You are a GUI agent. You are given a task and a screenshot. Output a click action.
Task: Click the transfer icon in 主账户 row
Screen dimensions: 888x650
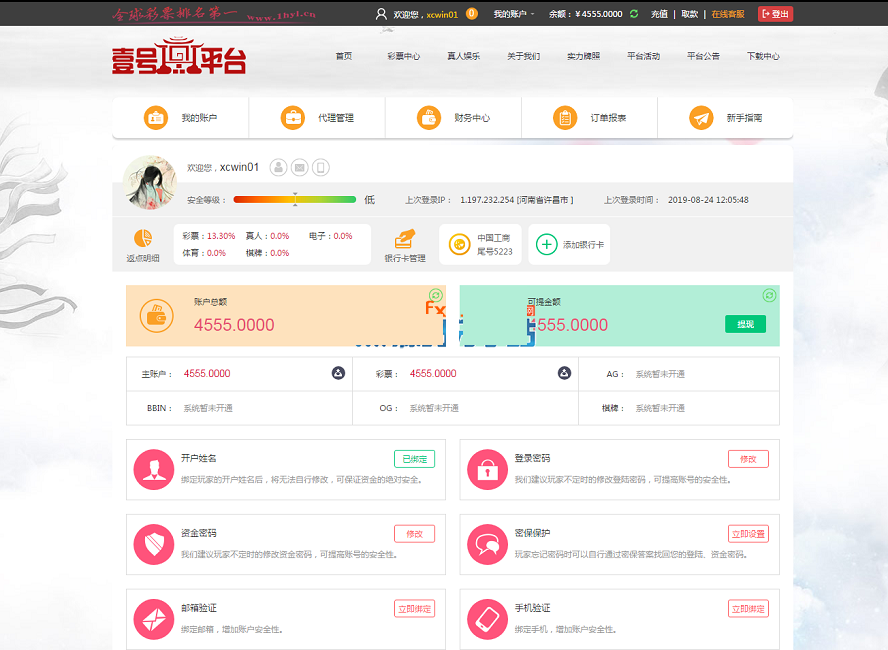tap(338, 373)
